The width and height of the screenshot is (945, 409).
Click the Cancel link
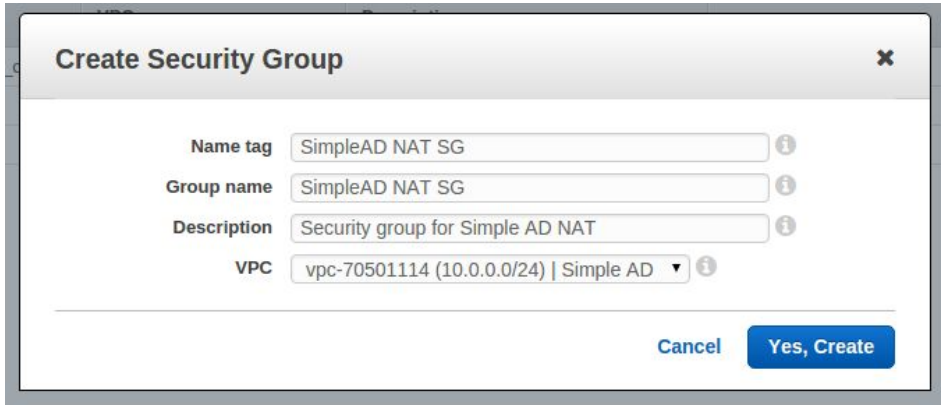point(688,347)
